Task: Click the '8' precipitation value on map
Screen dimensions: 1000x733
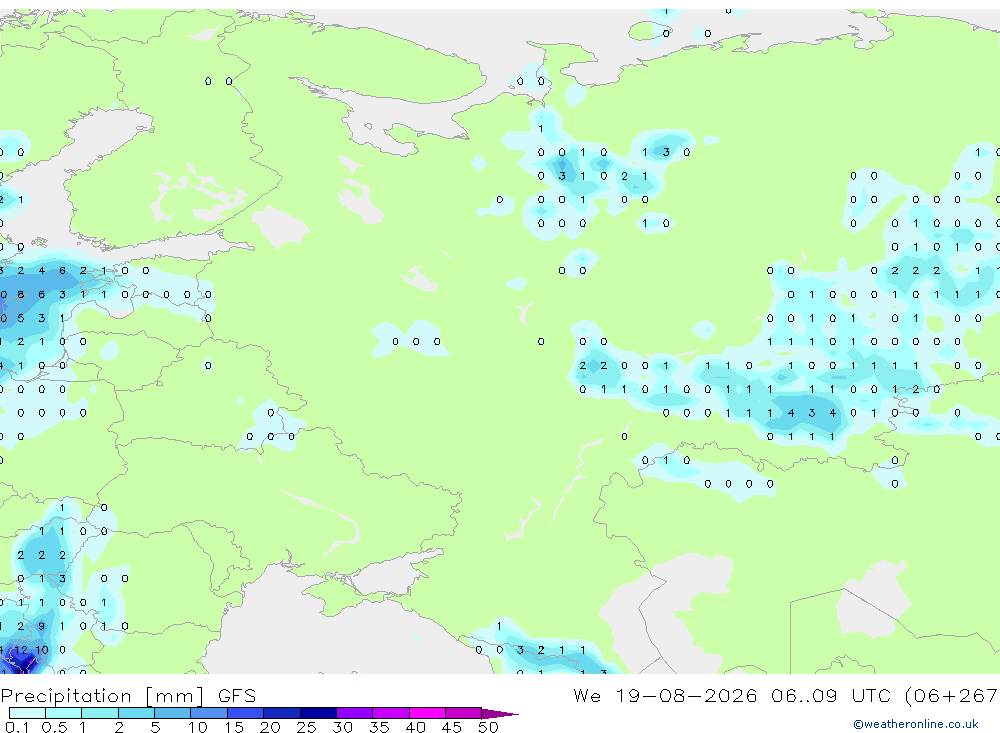Action: point(21,294)
